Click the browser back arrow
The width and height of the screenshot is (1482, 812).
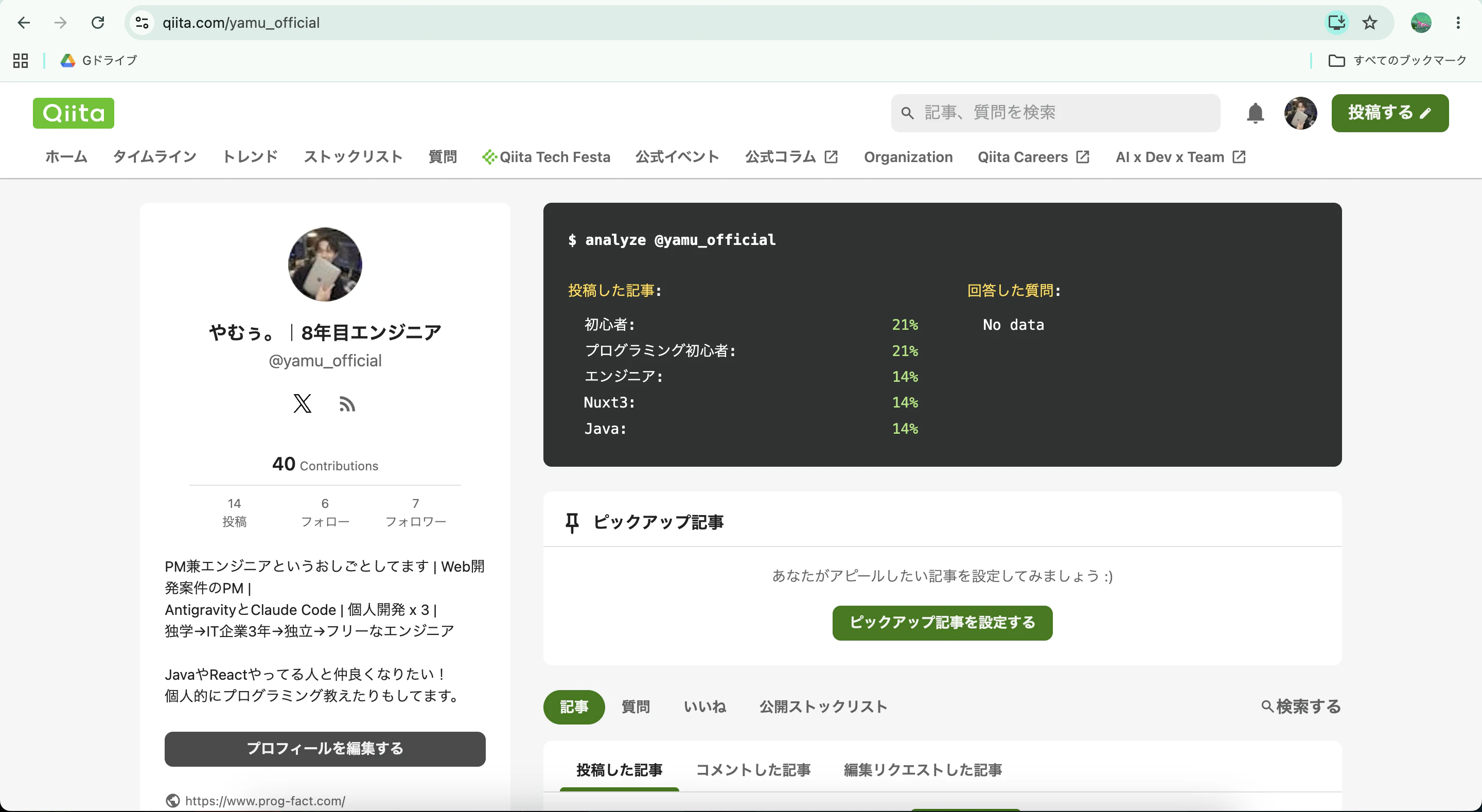pyautogui.click(x=24, y=23)
